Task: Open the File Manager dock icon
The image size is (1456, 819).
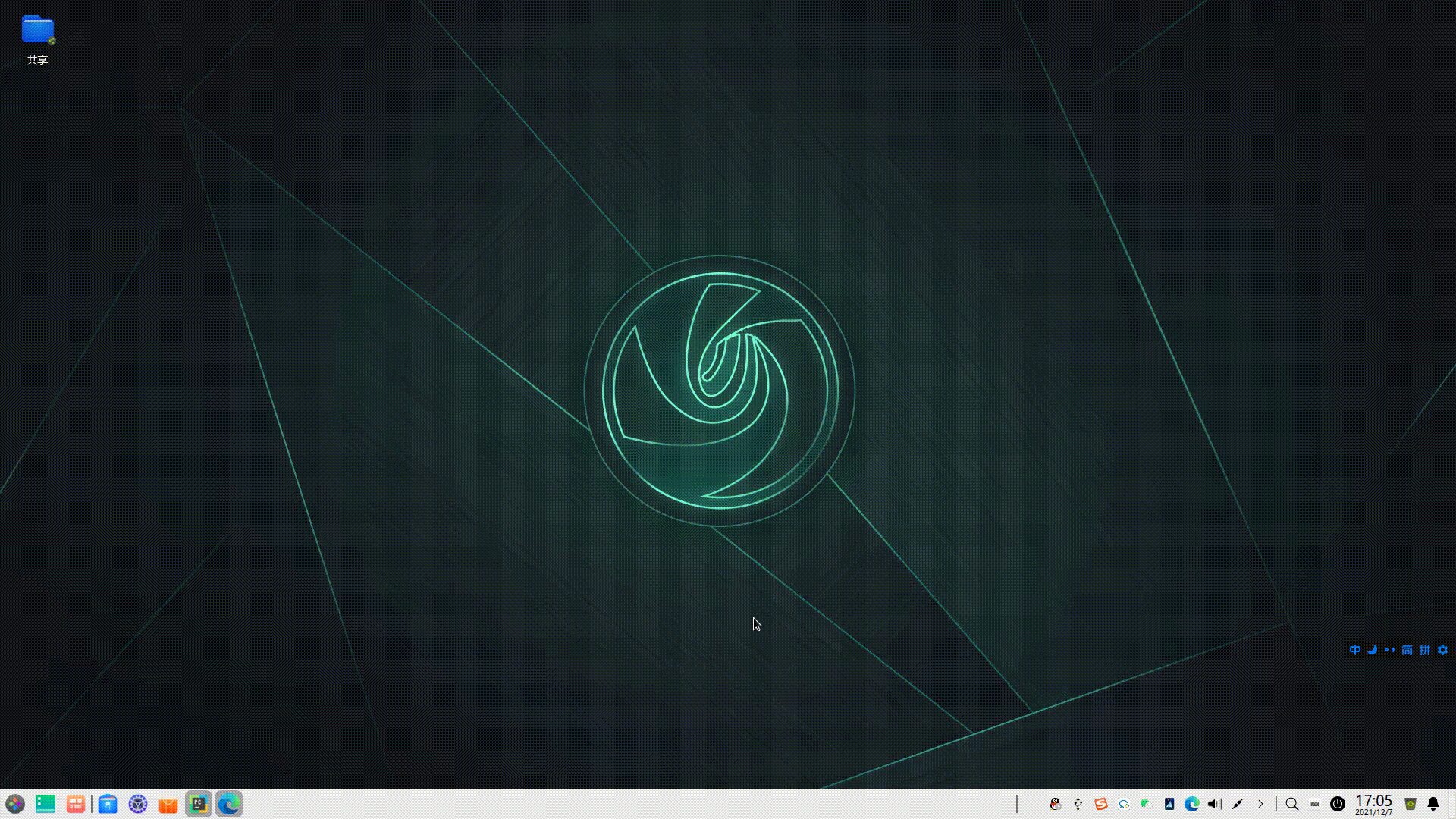Action: click(108, 804)
